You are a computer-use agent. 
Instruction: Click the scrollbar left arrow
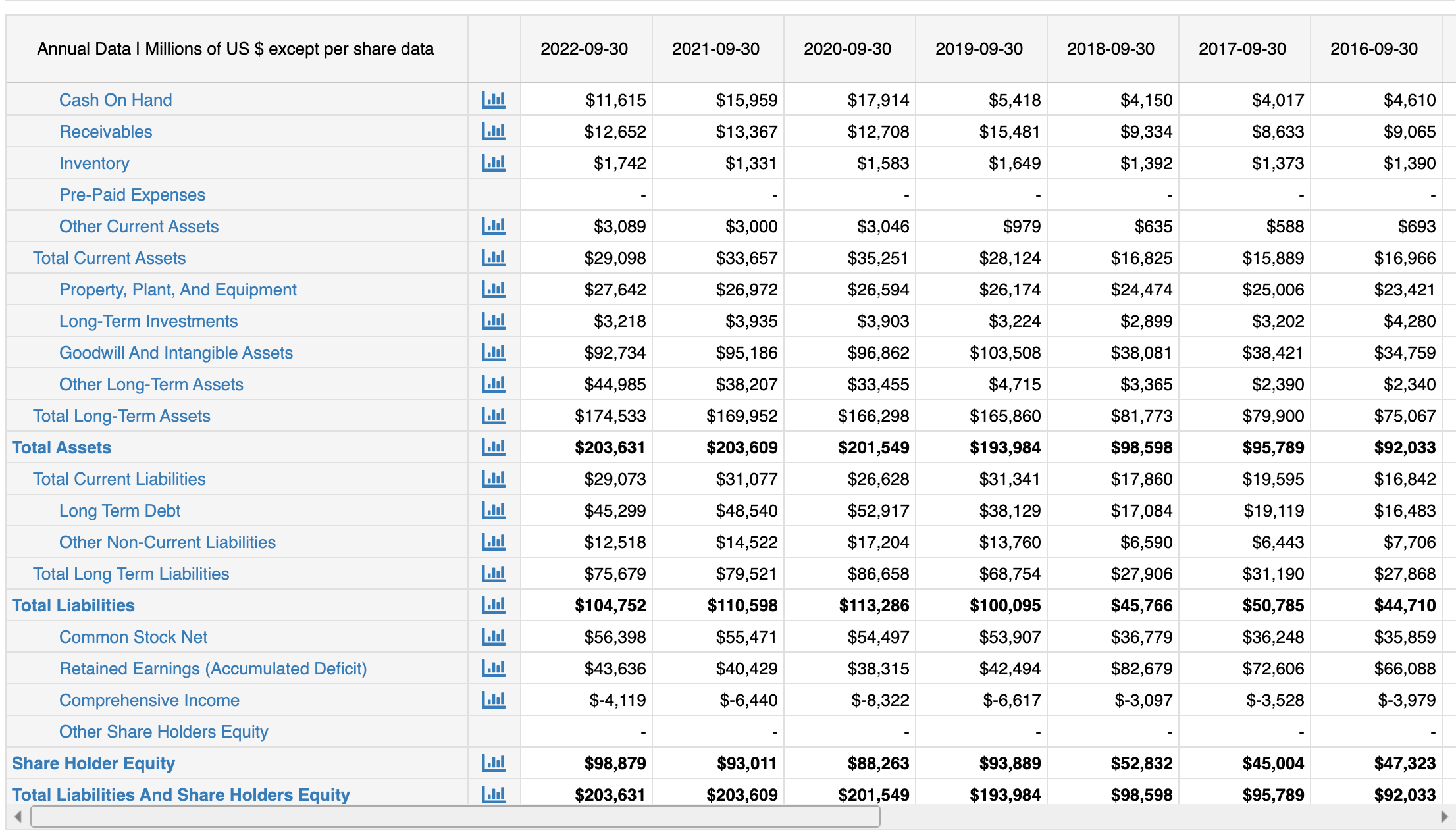(18, 817)
